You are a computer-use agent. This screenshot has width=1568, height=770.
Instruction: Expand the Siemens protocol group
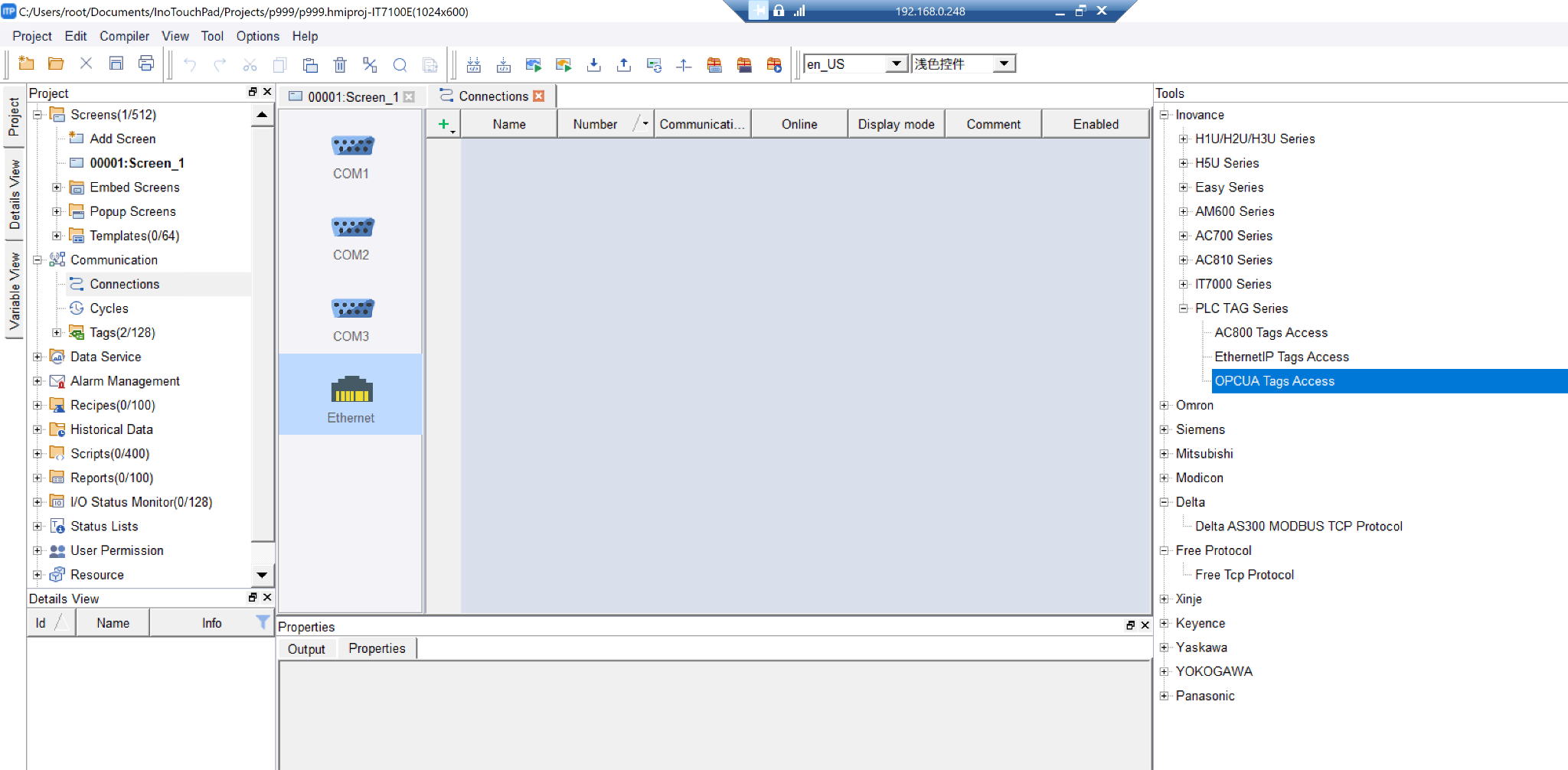1165,429
